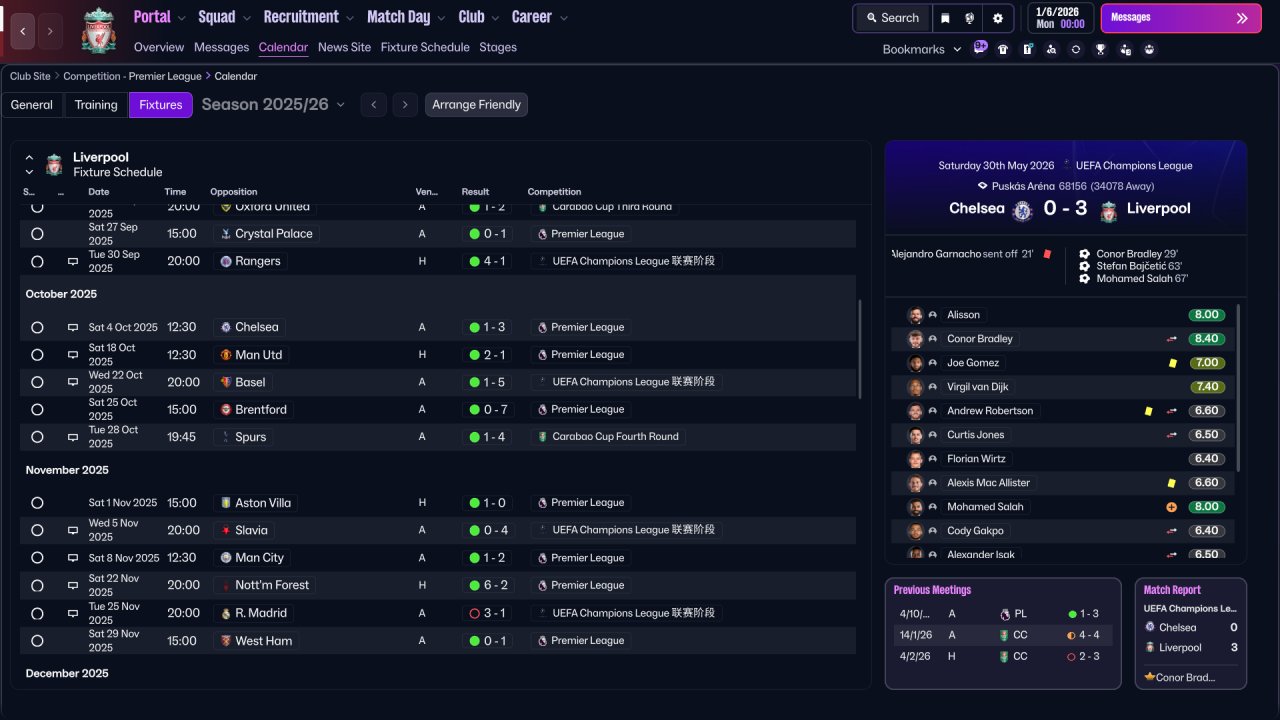Switch to the Overview sub-tab
Image resolution: width=1280 pixels, height=720 pixels.
pos(159,47)
